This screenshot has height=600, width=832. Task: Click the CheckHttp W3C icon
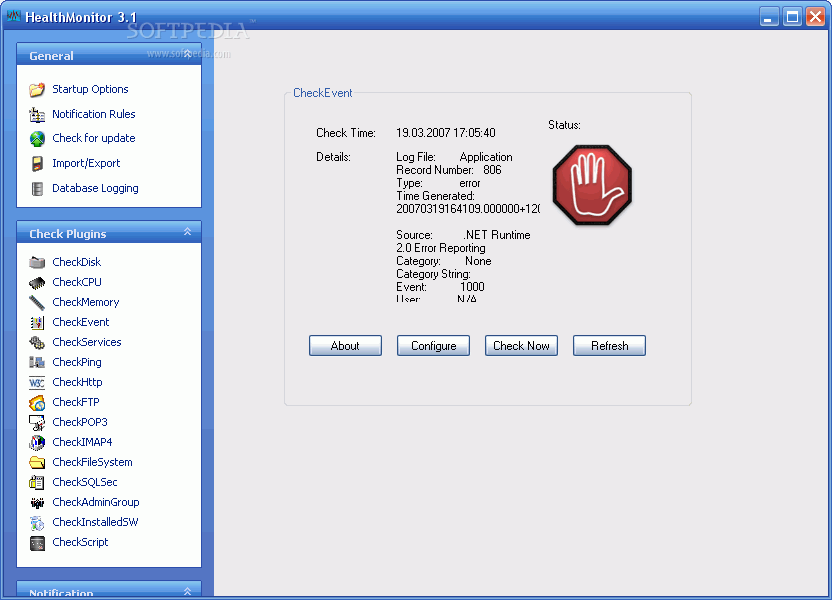tap(37, 382)
